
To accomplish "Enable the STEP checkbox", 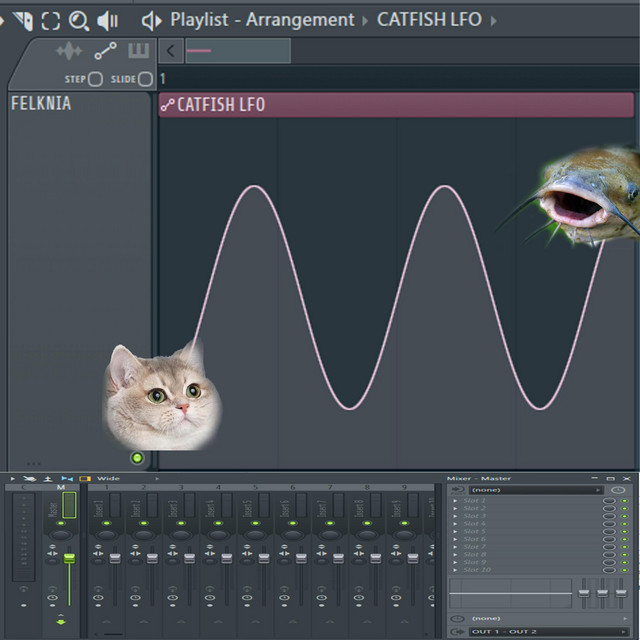I will 96,79.
